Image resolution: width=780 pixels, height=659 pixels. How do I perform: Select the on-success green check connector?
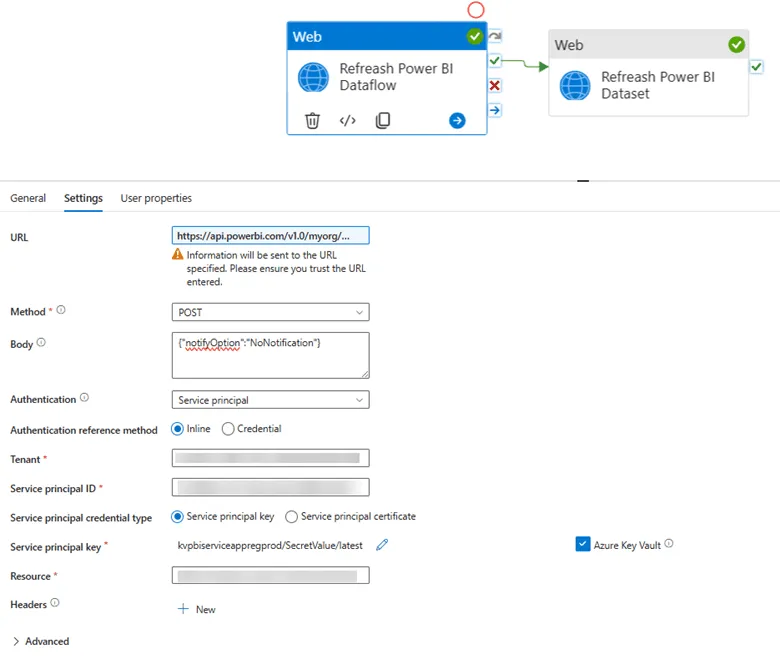click(x=495, y=61)
